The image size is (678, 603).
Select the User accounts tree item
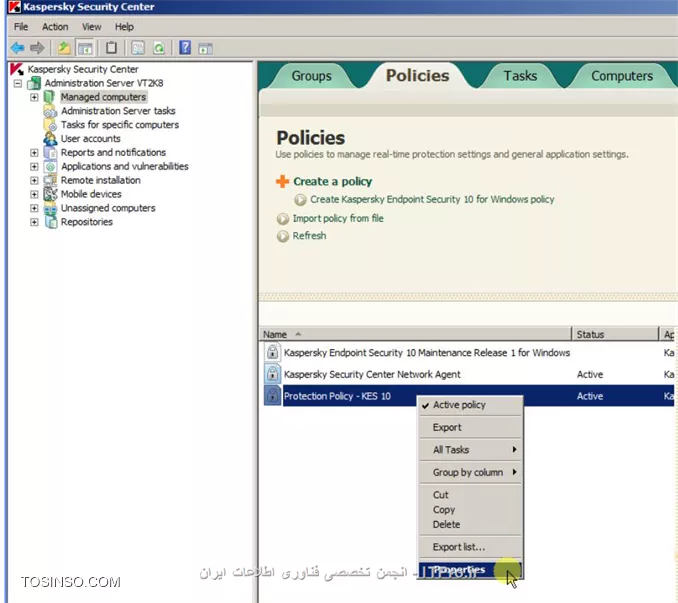pyautogui.click(x=90, y=139)
